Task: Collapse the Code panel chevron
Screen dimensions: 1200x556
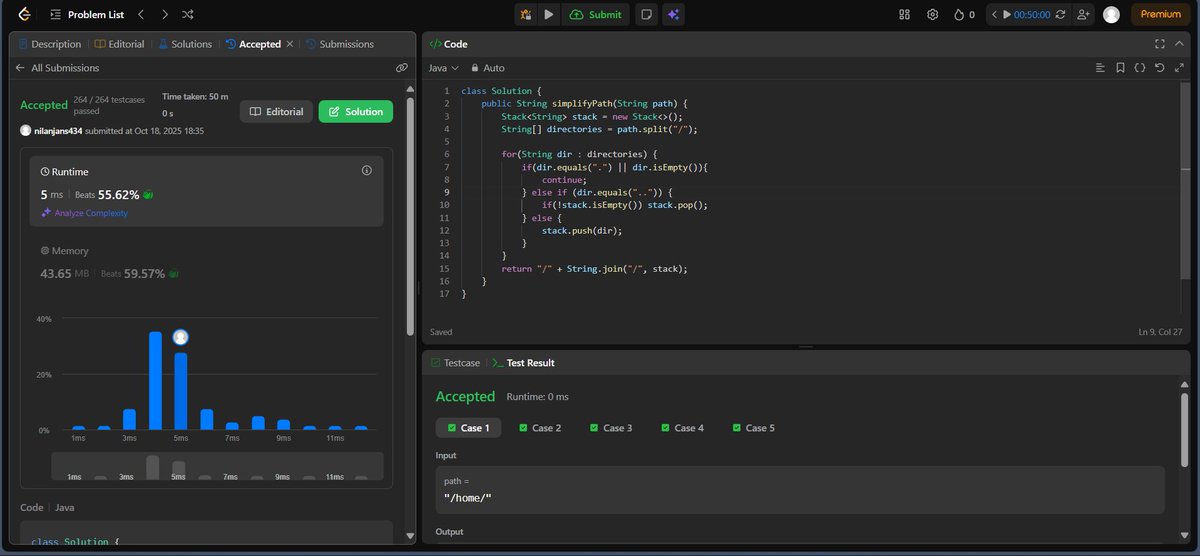Action: click(x=1179, y=44)
